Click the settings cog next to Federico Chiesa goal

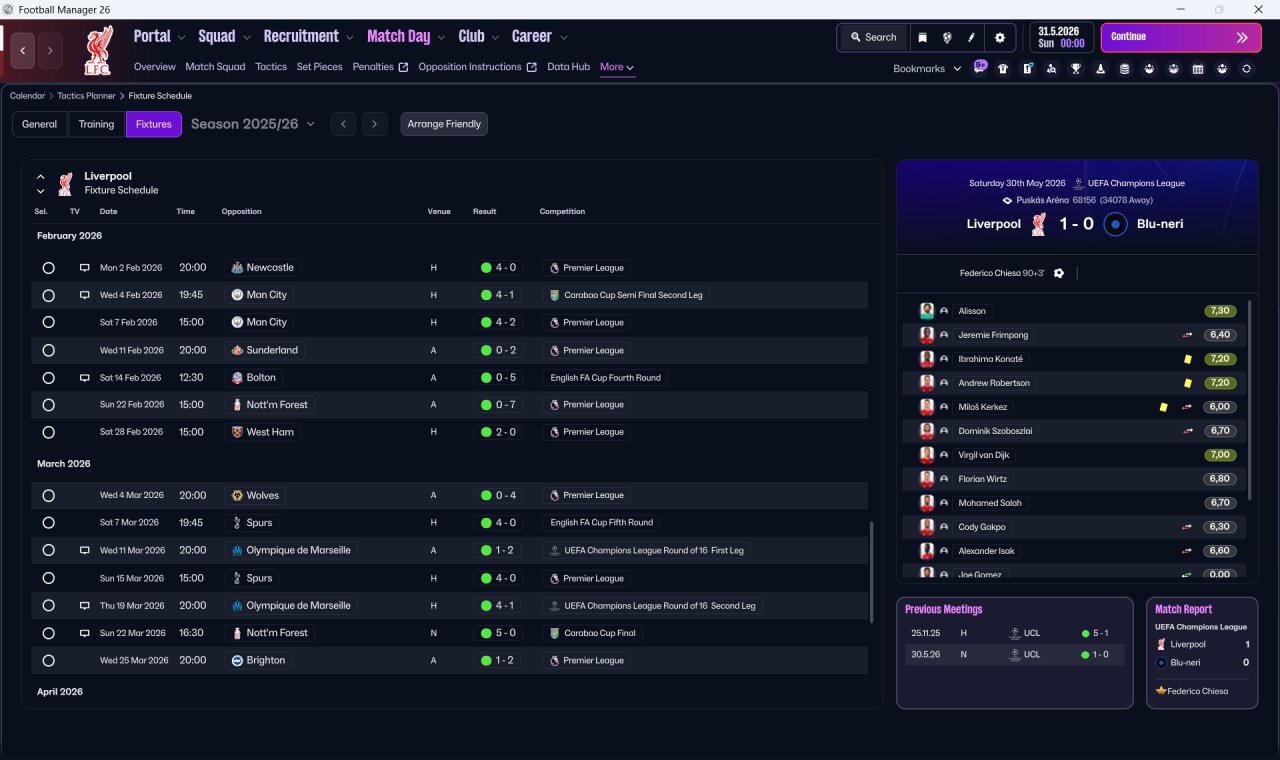[x=1059, y=273]
